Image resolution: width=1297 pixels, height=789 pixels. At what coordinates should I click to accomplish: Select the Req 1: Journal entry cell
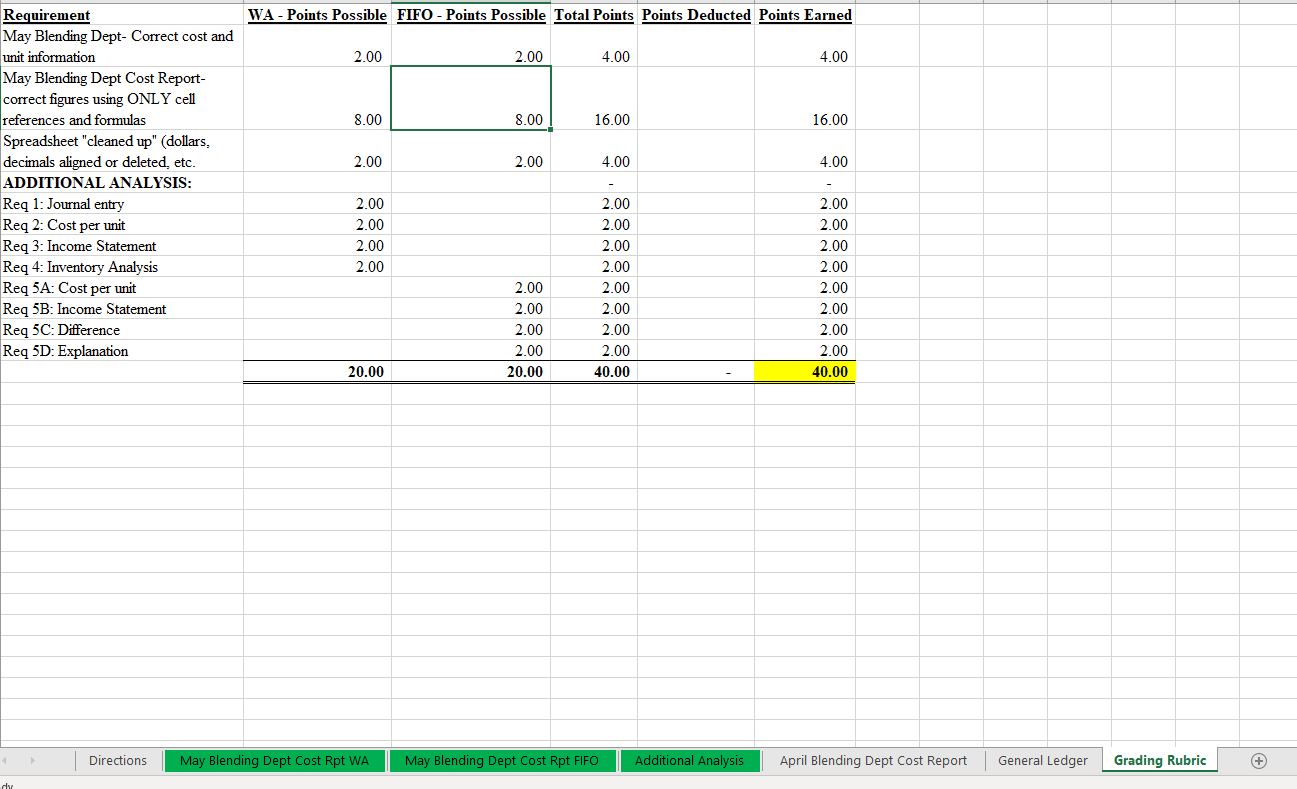click(122, 204)
